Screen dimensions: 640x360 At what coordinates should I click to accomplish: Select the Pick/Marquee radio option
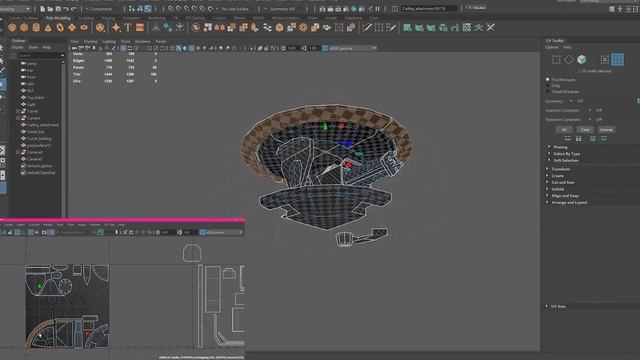(x=548, y=80)
